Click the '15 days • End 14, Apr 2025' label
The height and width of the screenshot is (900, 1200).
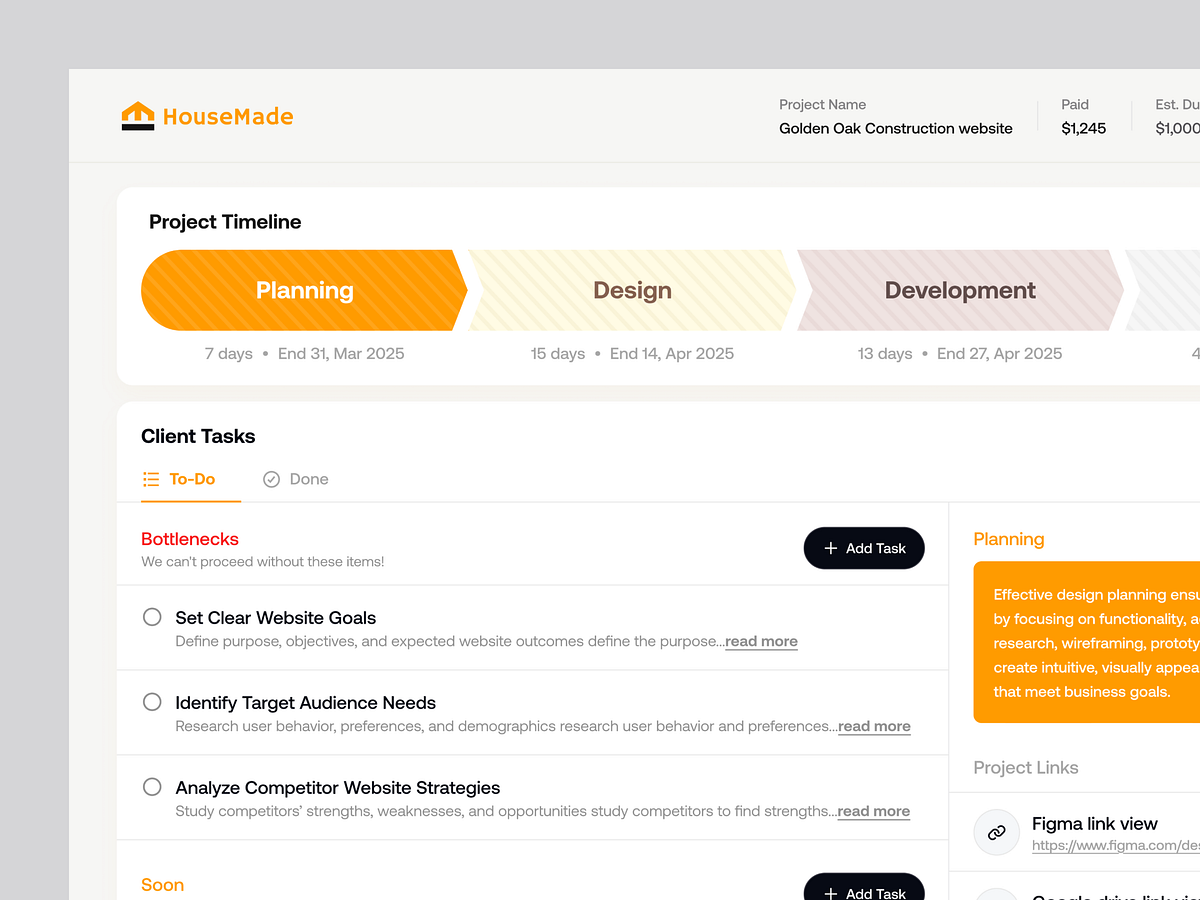click(x=632, y=353)
